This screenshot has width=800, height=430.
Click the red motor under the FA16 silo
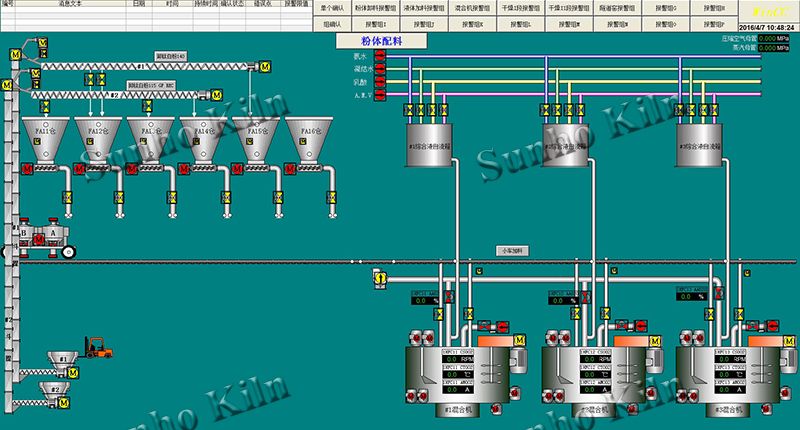290,169
